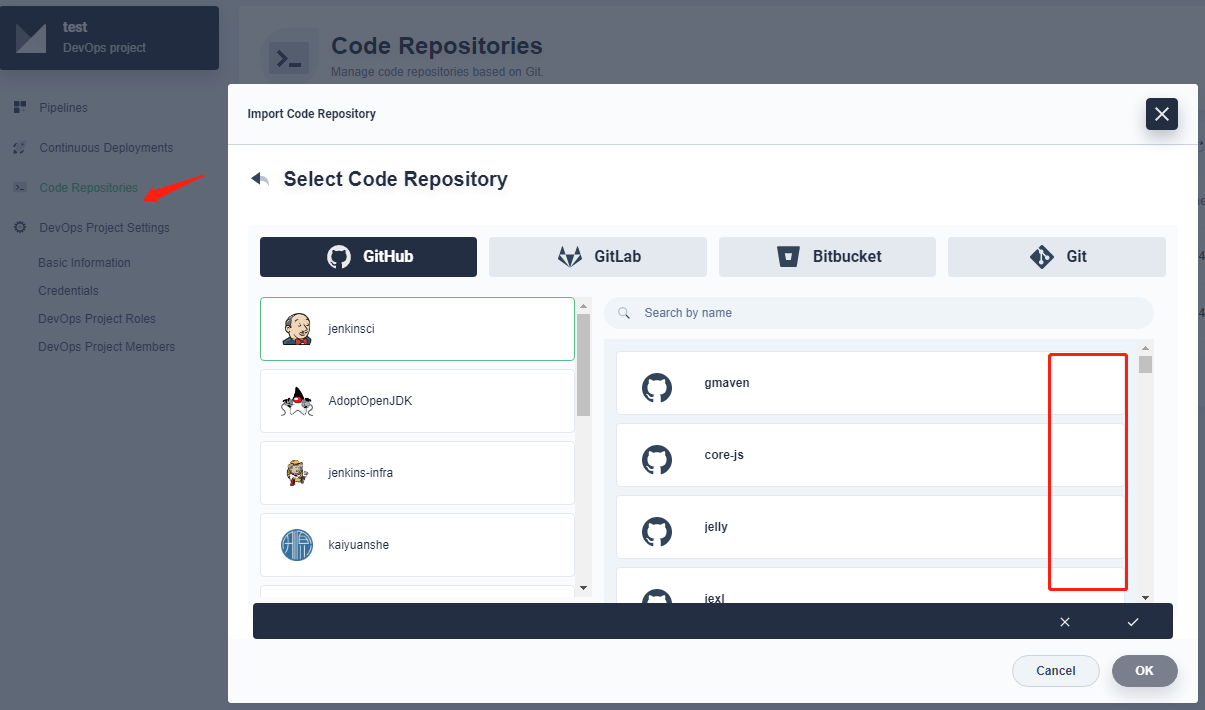The width and height of the screenshot is (1205, 710).
Task: Open Code Repositories in the sidebar
Action: pos(89,188)
